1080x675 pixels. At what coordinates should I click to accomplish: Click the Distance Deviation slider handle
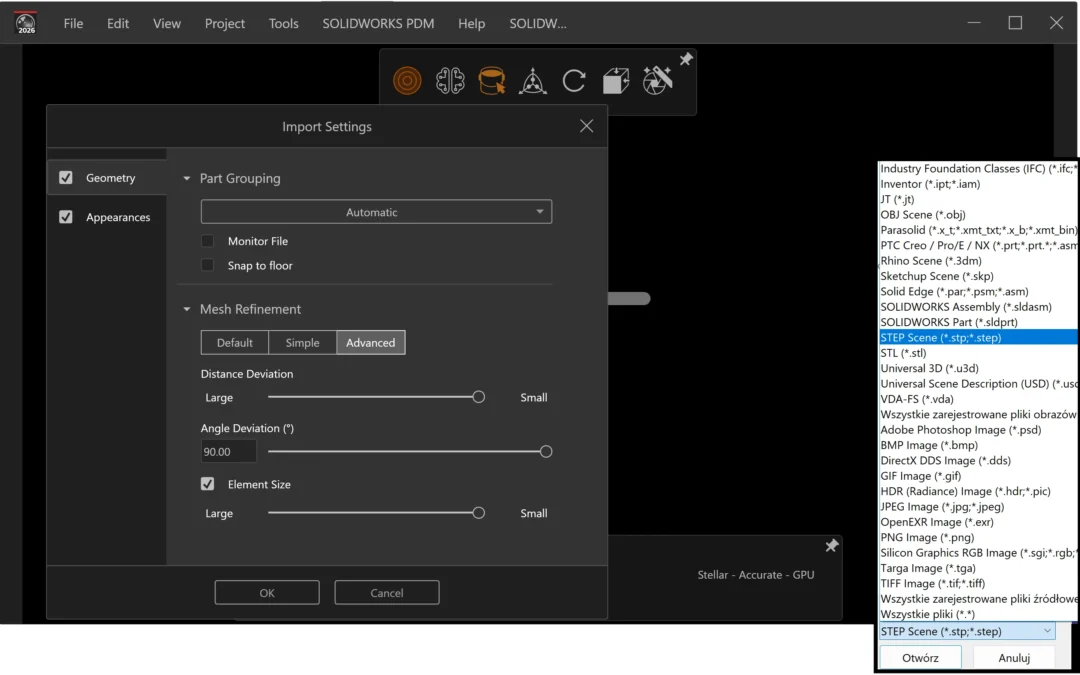(479, 397)
